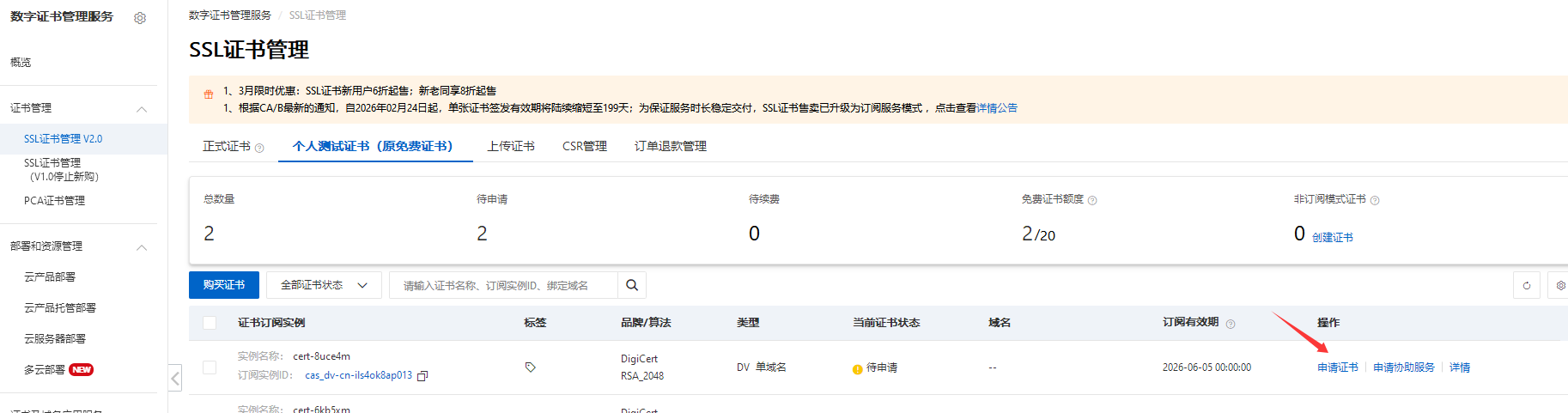Viewport: 1568px width, 413px height.
Task: Open table column settings gear icon
Action: pyautogui.click(x=1559, y=286)
